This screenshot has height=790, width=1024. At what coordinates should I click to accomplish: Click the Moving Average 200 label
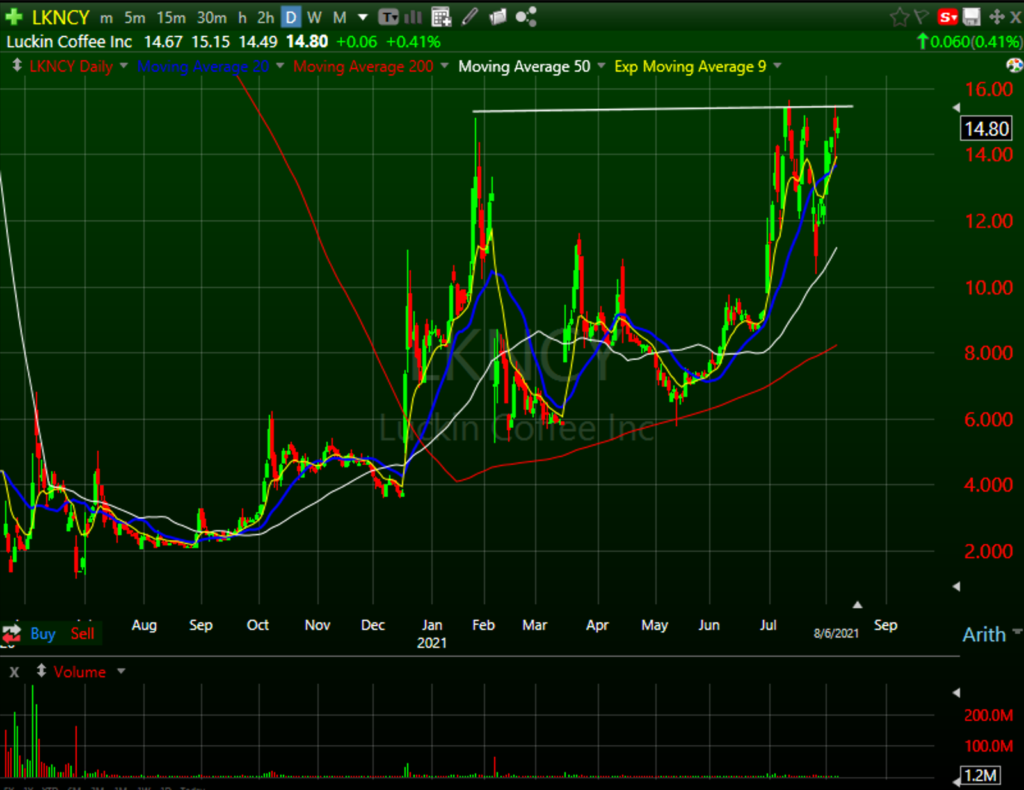363,67
